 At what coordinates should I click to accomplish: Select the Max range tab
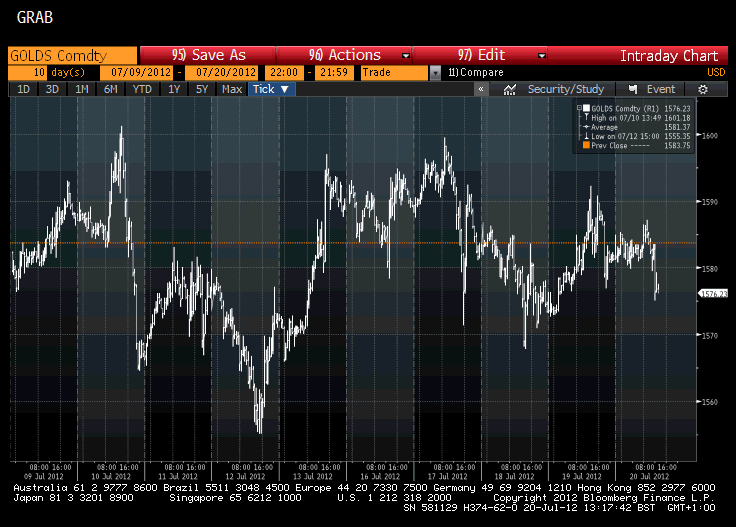[x=232, y=89]
